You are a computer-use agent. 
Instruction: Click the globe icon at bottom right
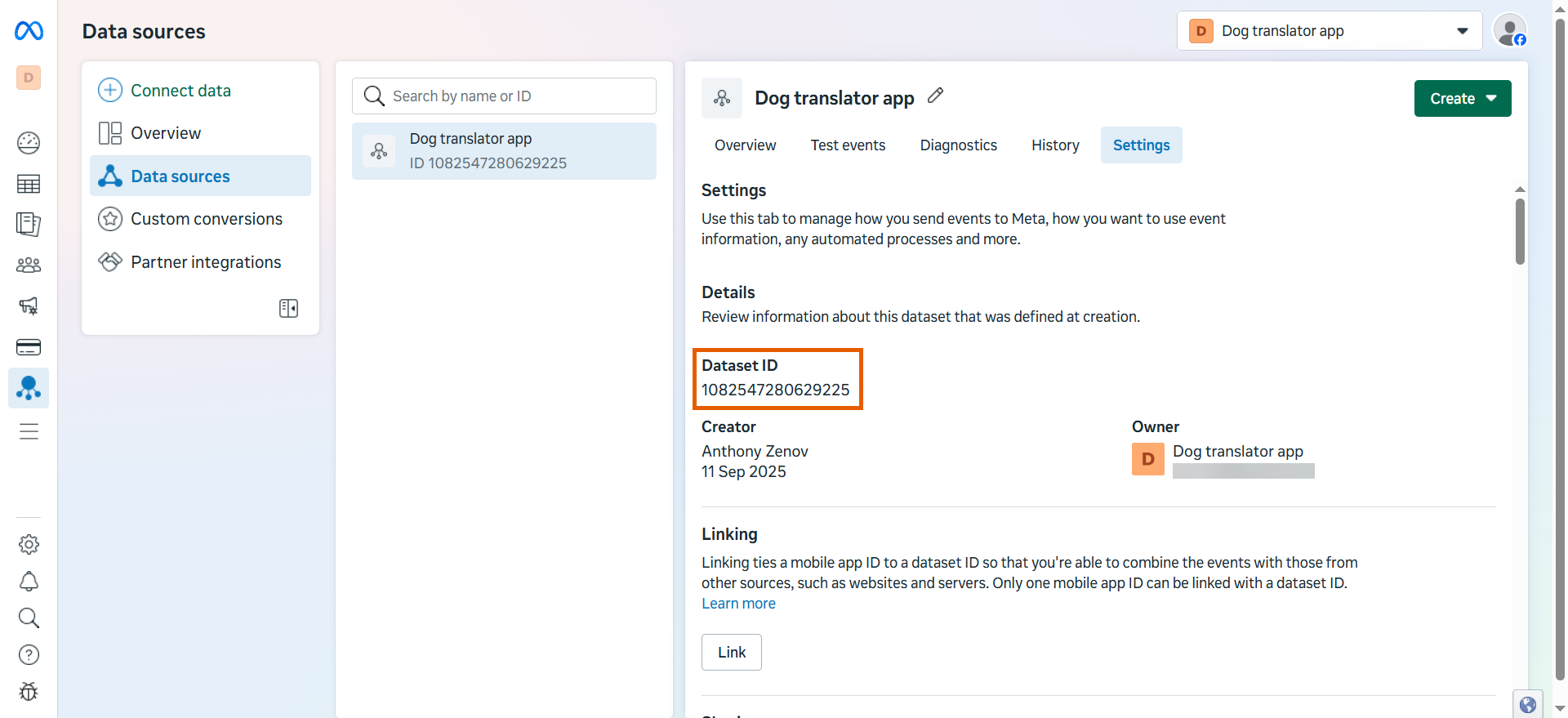1528,704
